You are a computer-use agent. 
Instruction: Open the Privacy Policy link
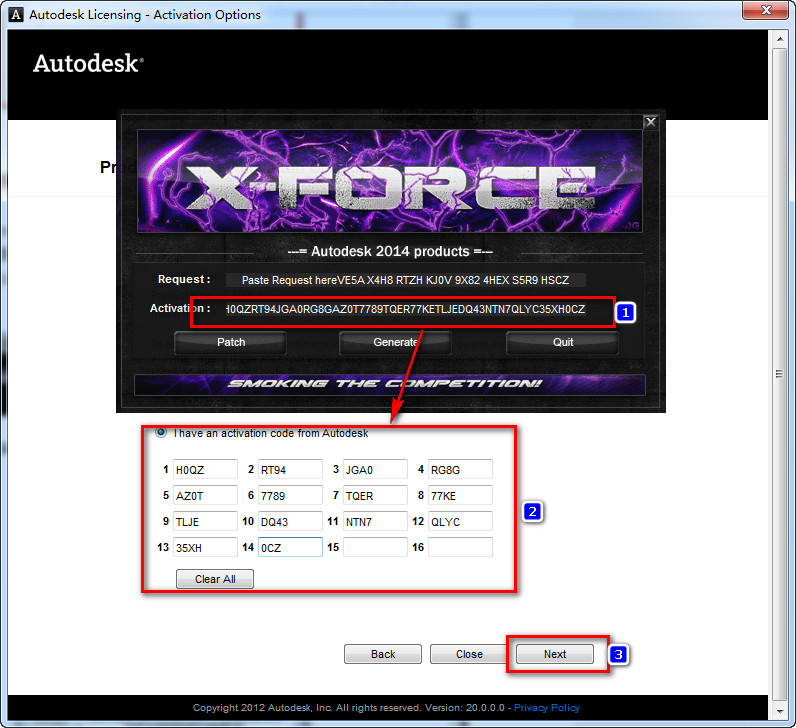pyautogui.click(x=547, y=708)
